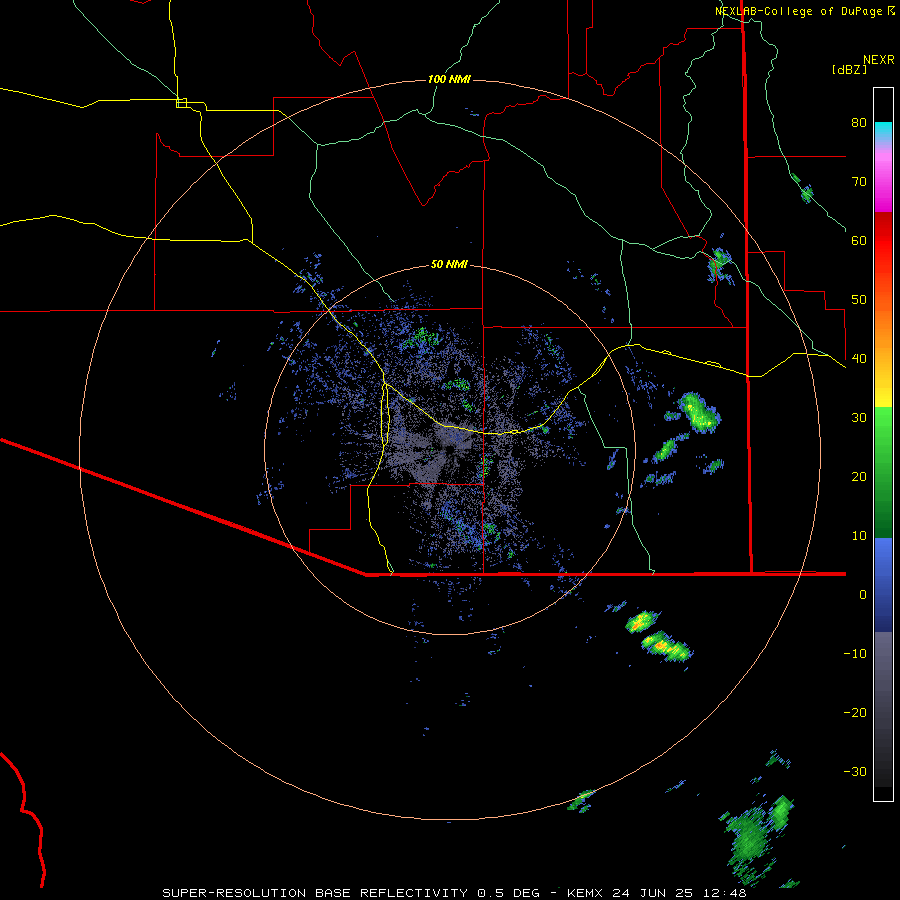This screenshot has width=900, height=900.
Task: Click the [dBZ] units label
Action: pyautogui.click(x=849, y=69)
